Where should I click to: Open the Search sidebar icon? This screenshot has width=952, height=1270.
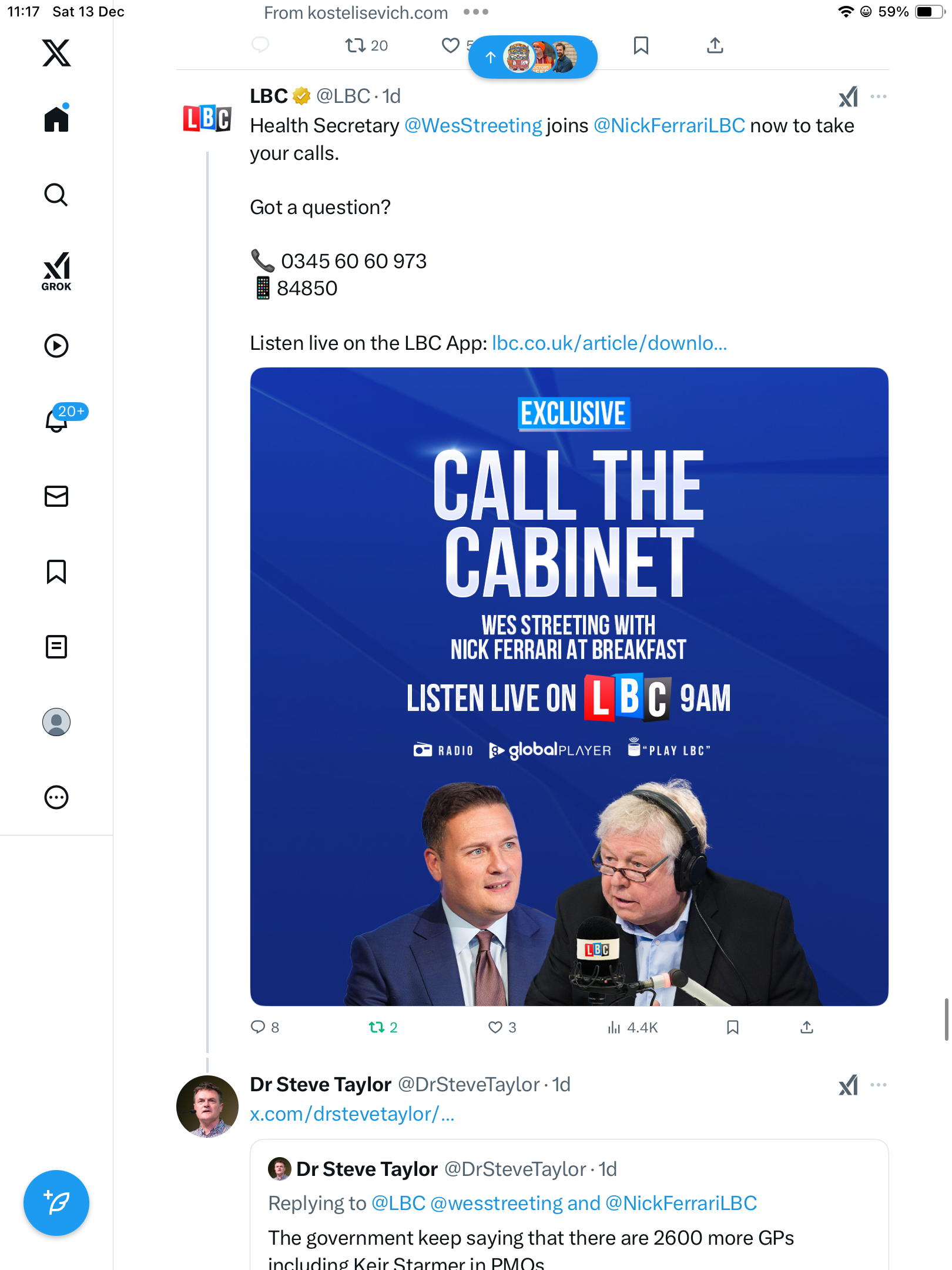point(56,195)
